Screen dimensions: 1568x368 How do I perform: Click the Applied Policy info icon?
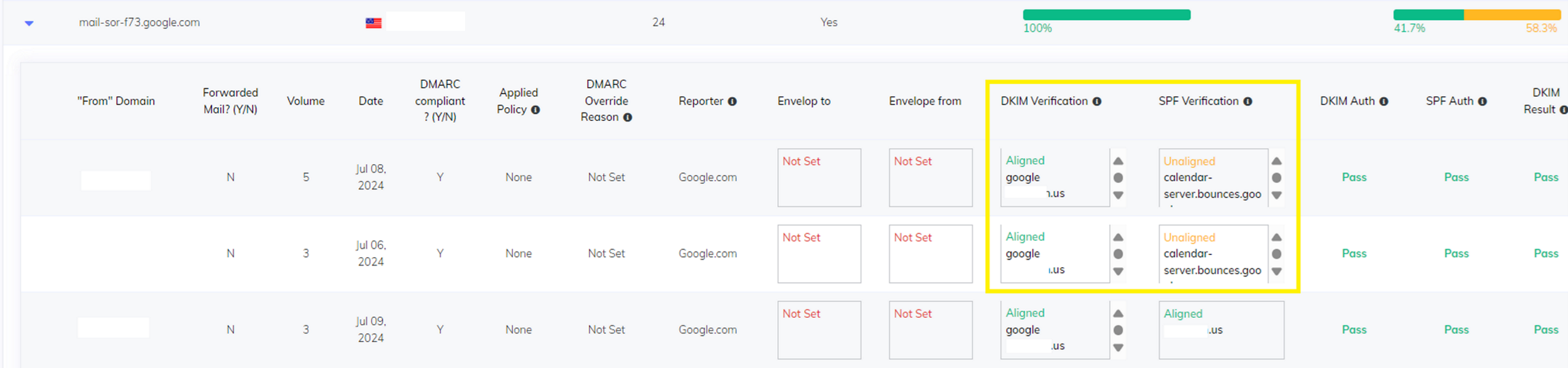536,110
